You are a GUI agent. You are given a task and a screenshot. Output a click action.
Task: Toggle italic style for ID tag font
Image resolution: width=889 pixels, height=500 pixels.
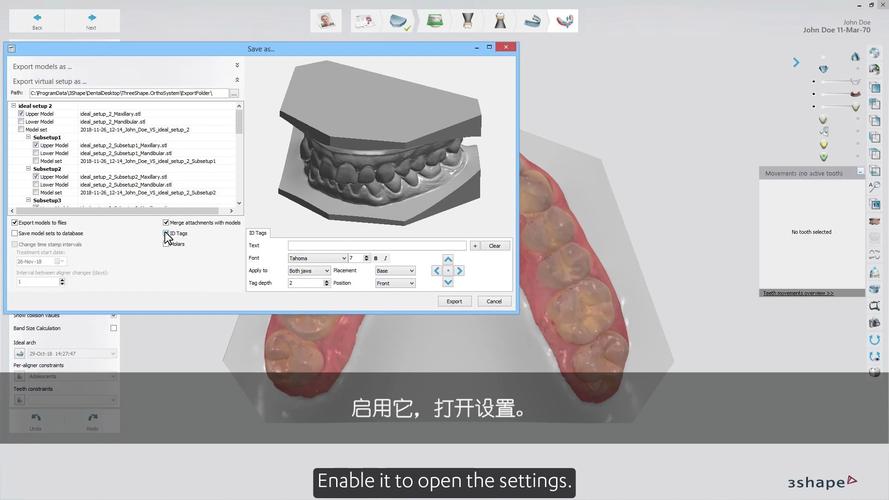(385, 258)
